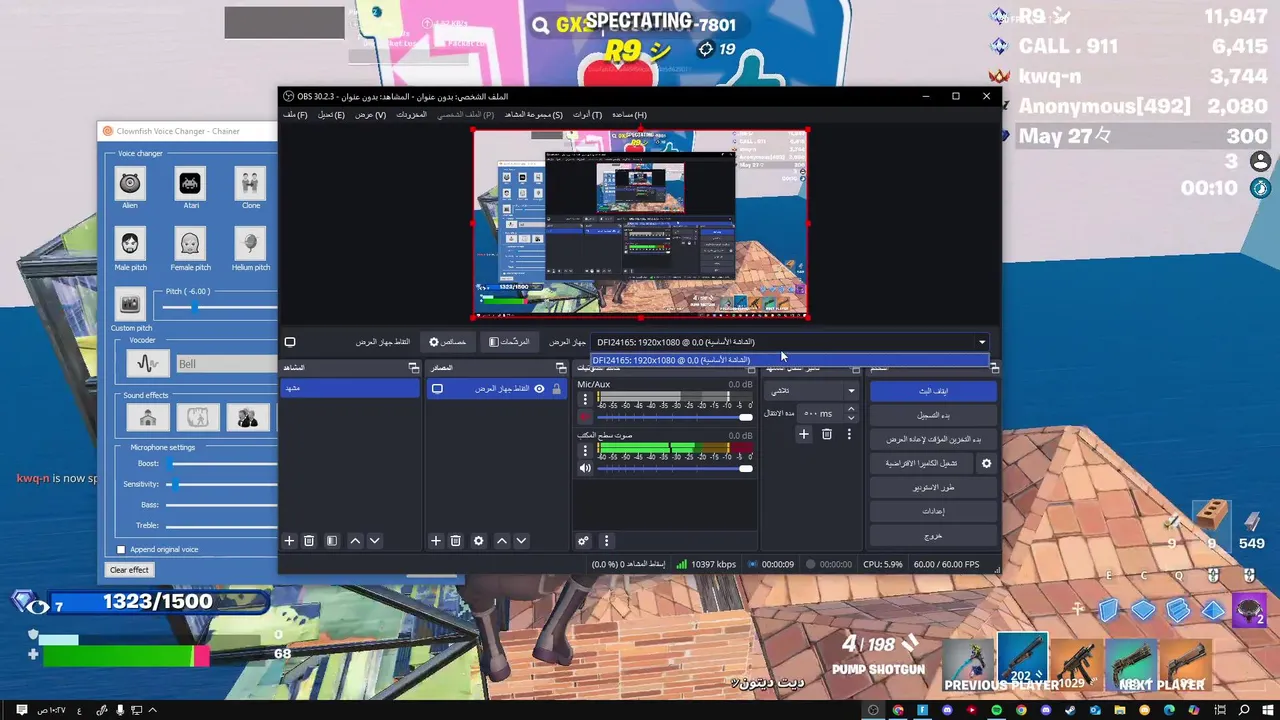The height and width of the screenshot is (720, 1280).
Task: Open scene filters in Scenes toolbar
Action: point(332,541)
